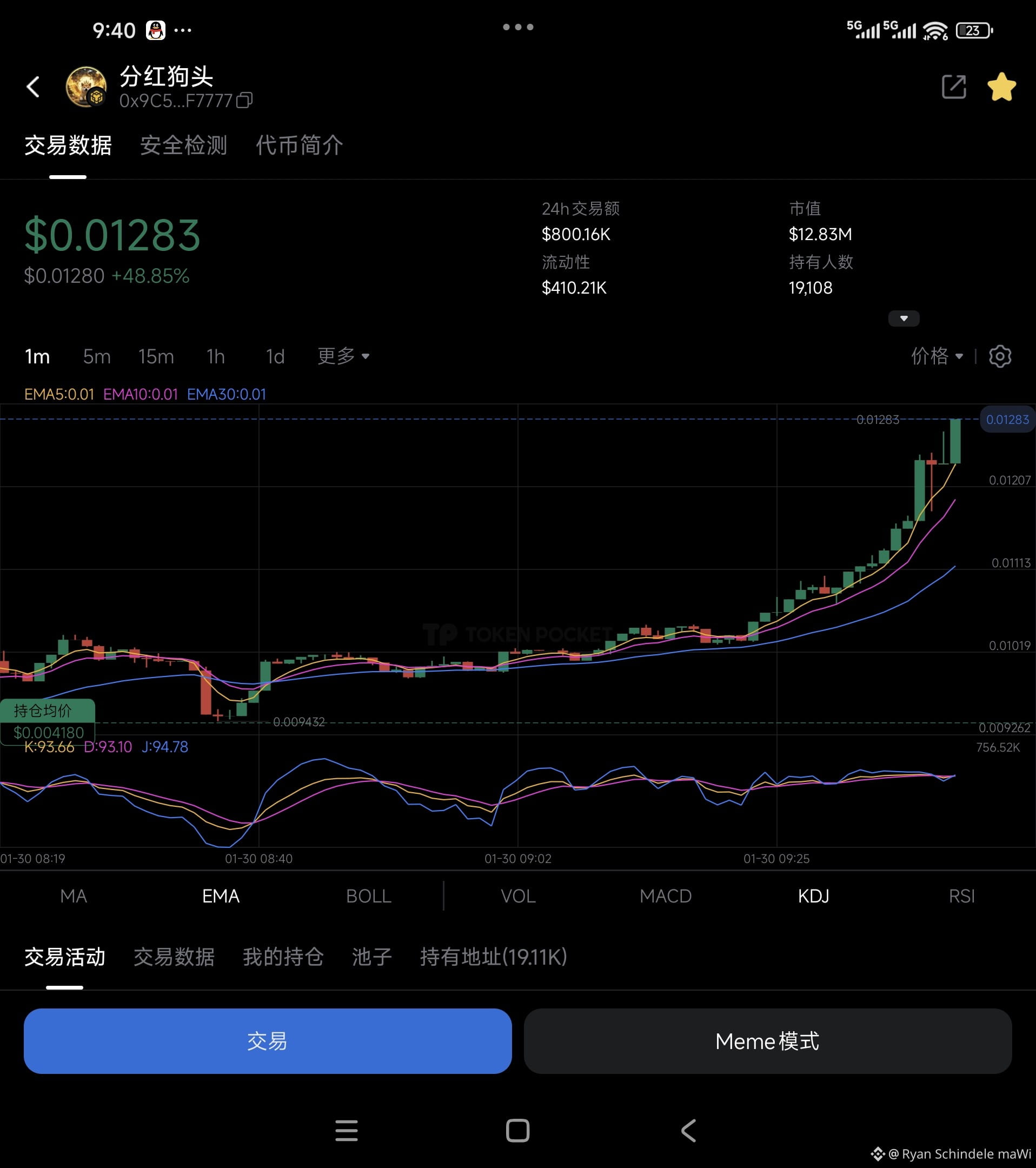Open the 交易活动 tab

(64, 957)
